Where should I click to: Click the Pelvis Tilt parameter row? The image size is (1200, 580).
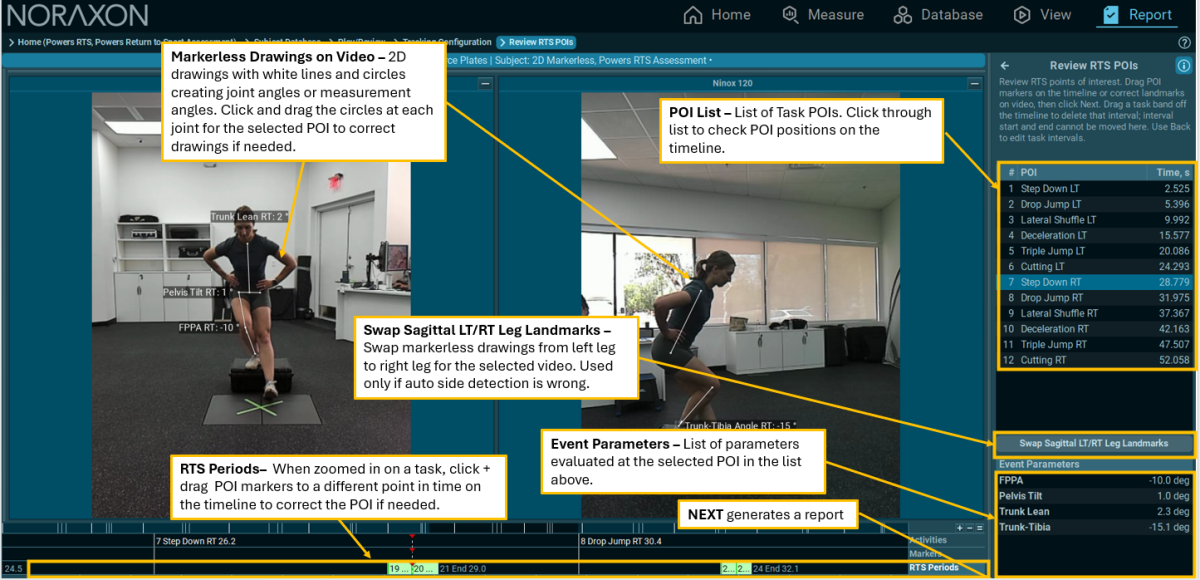click(x=1096, y=496)
